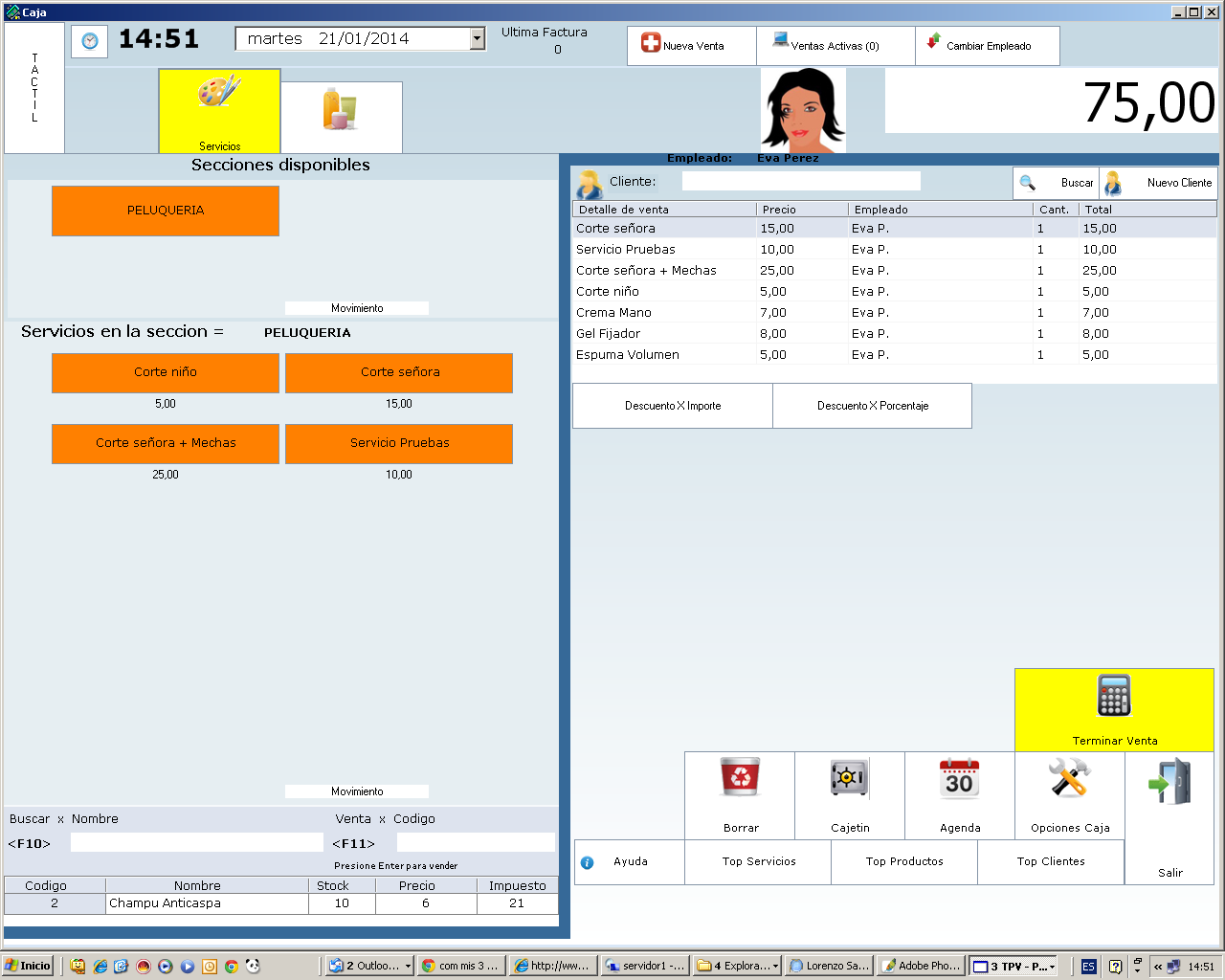The image size is (1225, 980).
Task: Click the clock icon beside the time
Action: pyautogui.click(x=90, y=41)
